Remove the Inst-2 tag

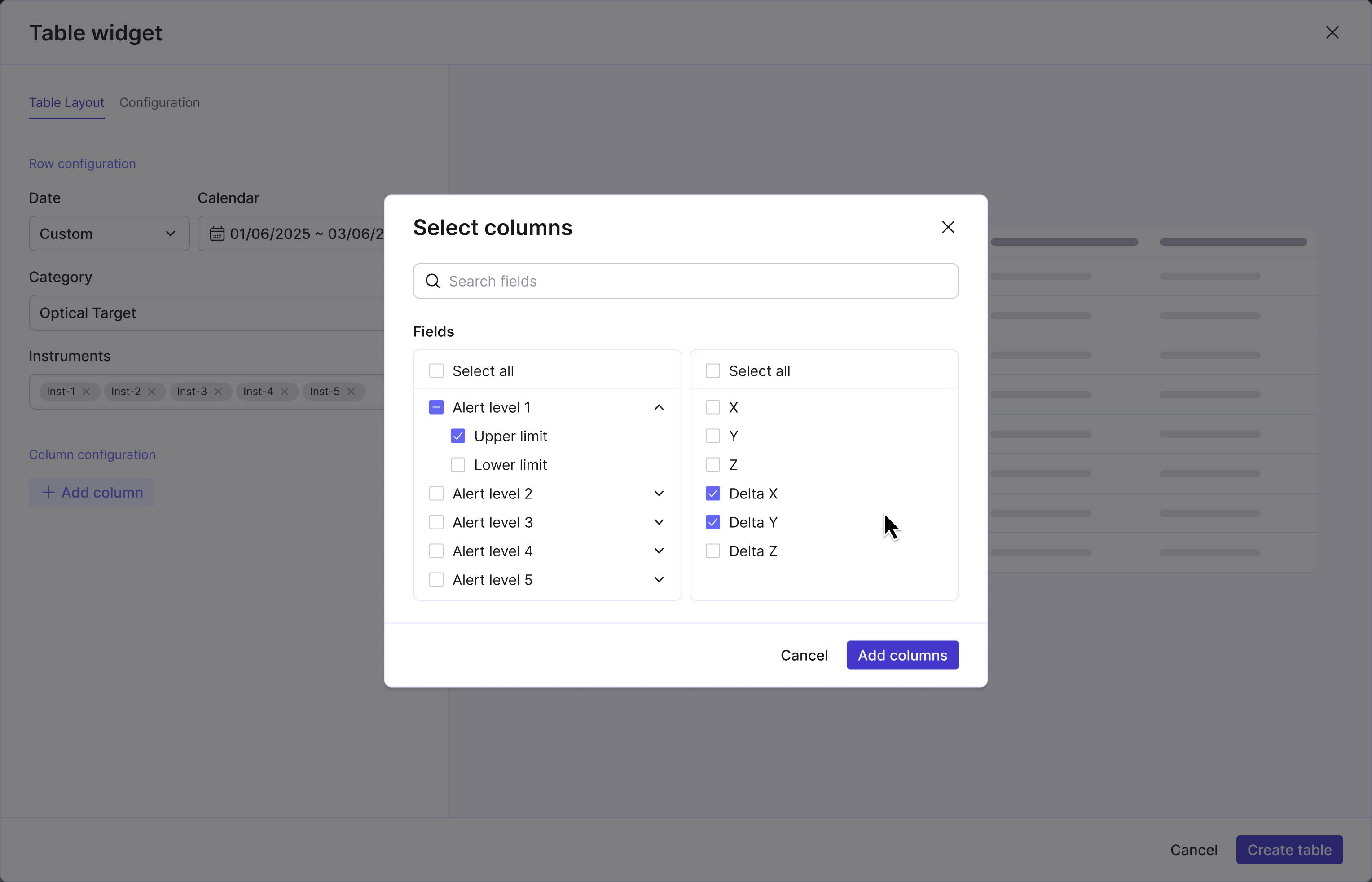coord(152,392)
